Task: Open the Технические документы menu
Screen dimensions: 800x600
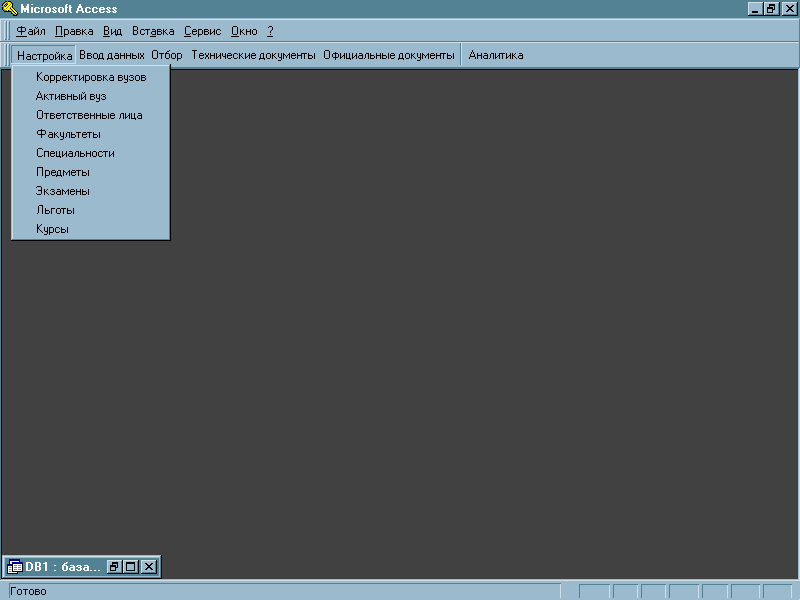Action: click(x=253, y=55)
